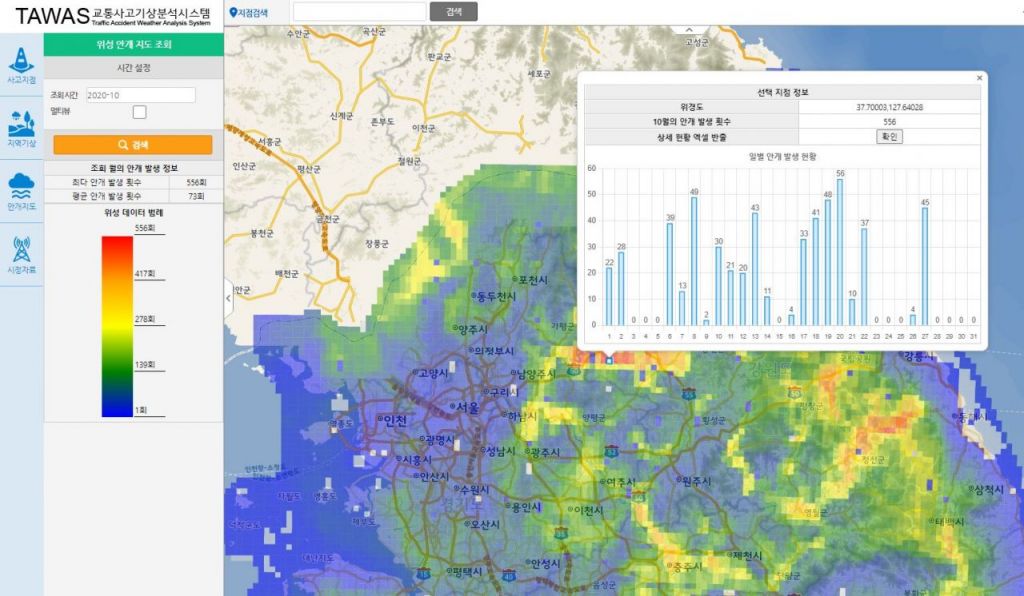Click the gray 검색 button in top bar
1024x596 pixels.
pyautogui.click(x=453, y=12)
